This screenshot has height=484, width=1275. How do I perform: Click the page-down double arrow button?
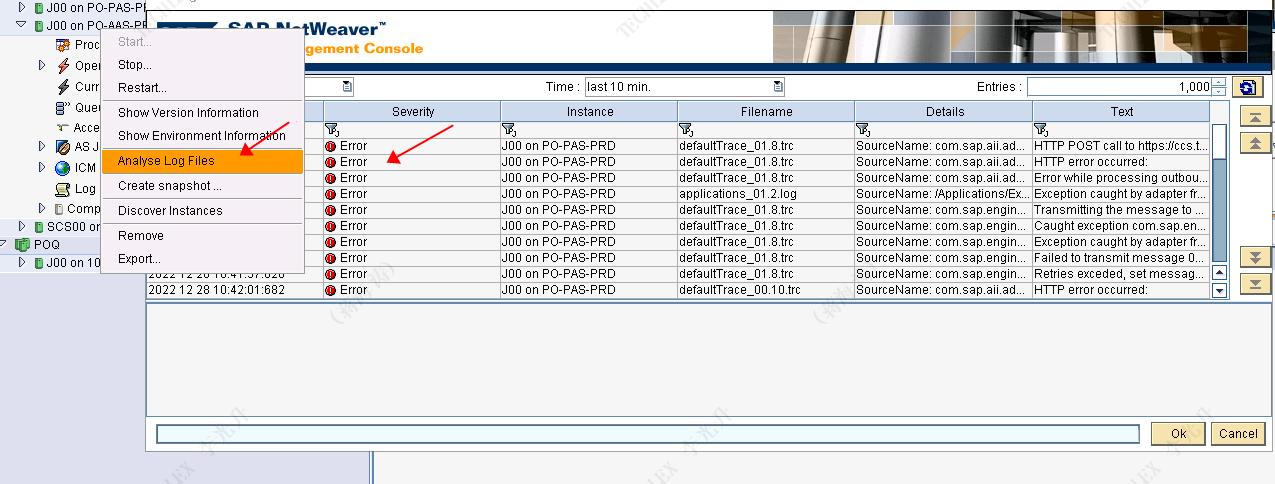1255,258
